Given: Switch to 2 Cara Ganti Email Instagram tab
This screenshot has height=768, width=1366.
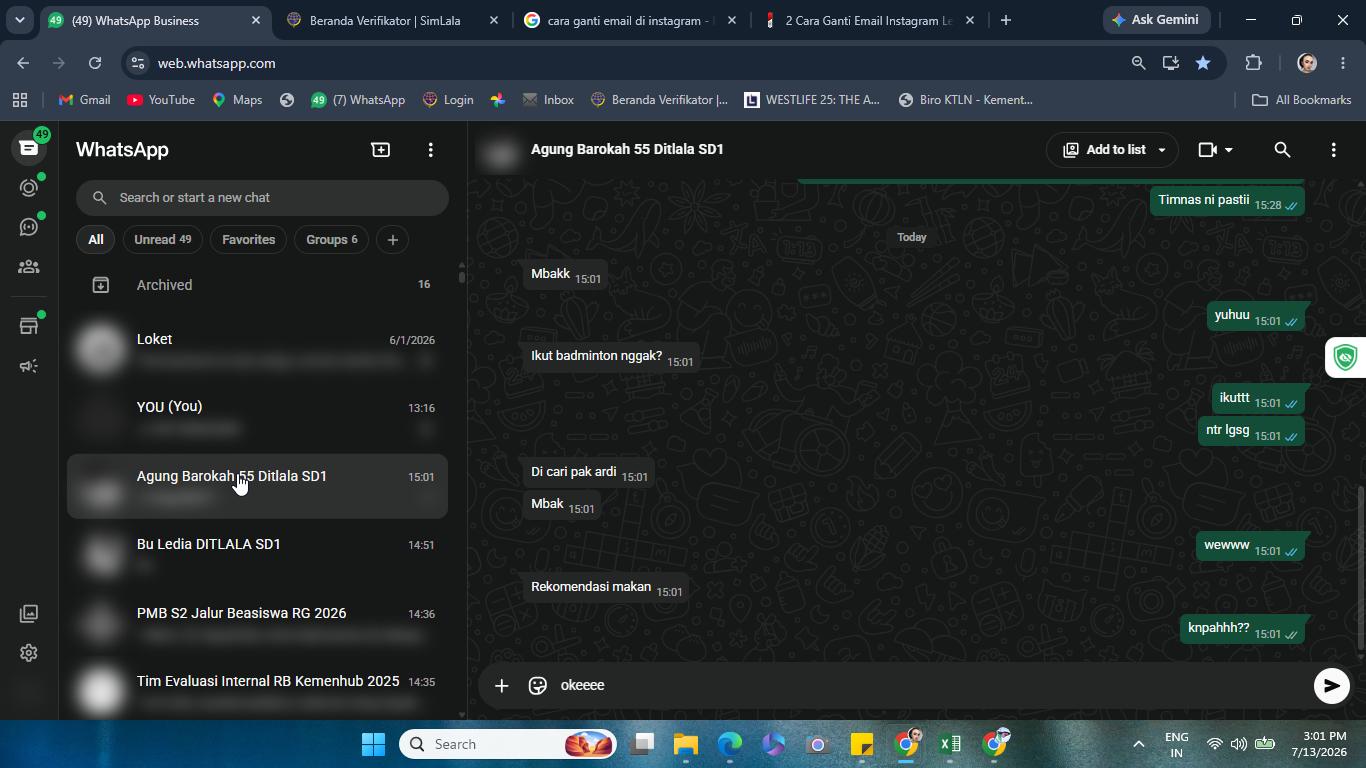Looking at the screenshot, I should 867,20.
